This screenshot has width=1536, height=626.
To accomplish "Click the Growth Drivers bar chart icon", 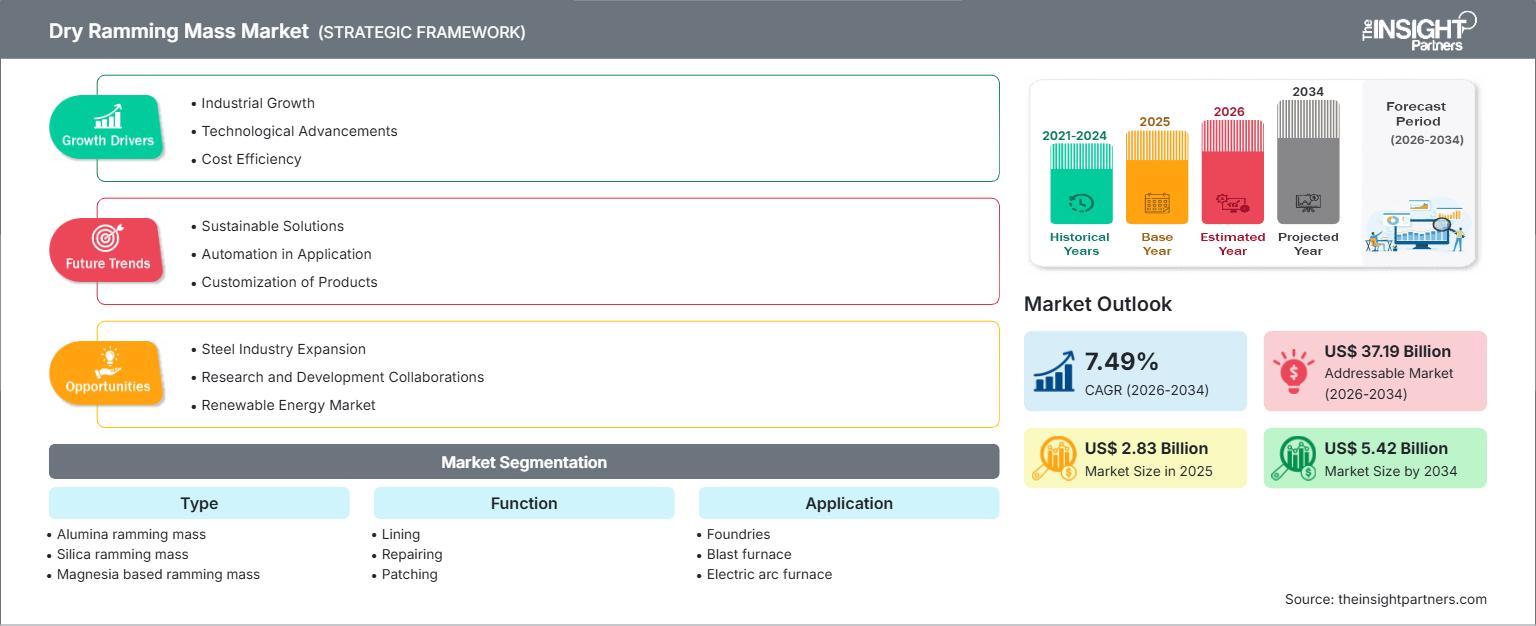I will point(108,116).
